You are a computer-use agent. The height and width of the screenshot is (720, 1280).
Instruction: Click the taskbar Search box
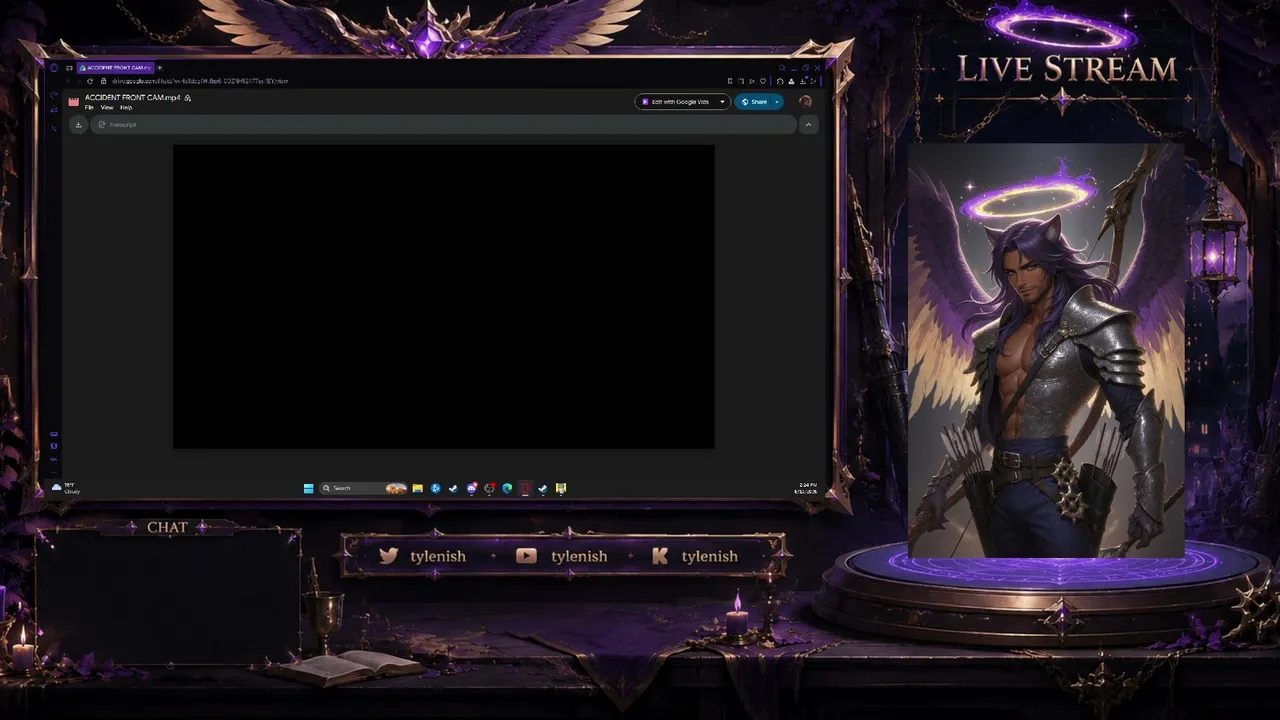coord(364,489)
